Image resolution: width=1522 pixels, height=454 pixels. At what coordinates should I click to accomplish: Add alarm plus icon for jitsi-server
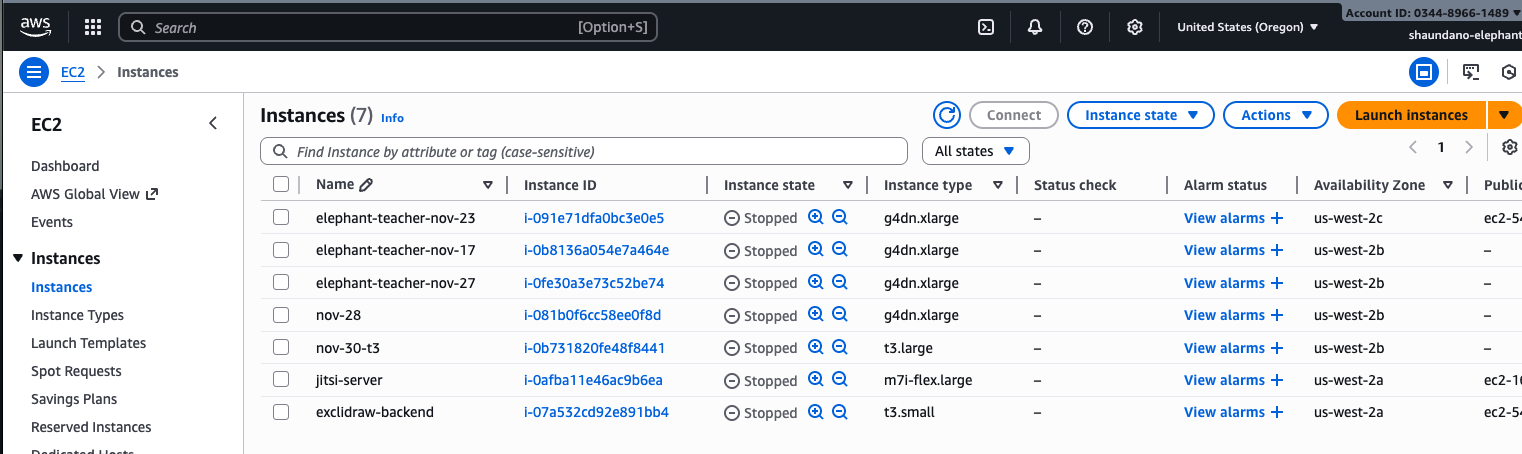(1277, 380)
